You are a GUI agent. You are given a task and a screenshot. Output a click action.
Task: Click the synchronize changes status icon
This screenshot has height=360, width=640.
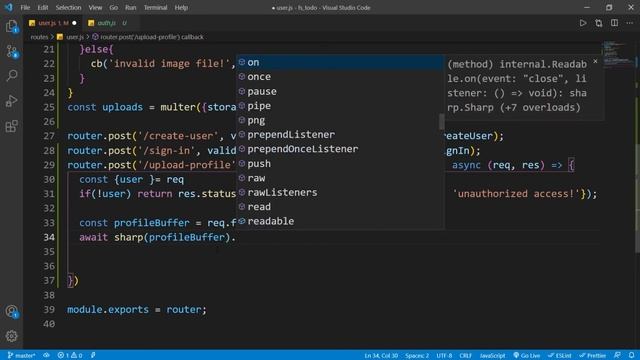(47, 356)
